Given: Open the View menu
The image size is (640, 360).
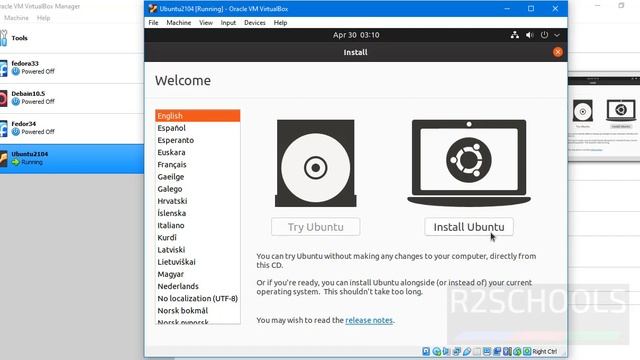Looking at the screenshot, I should pyautogui.click(x=206, y=23).
